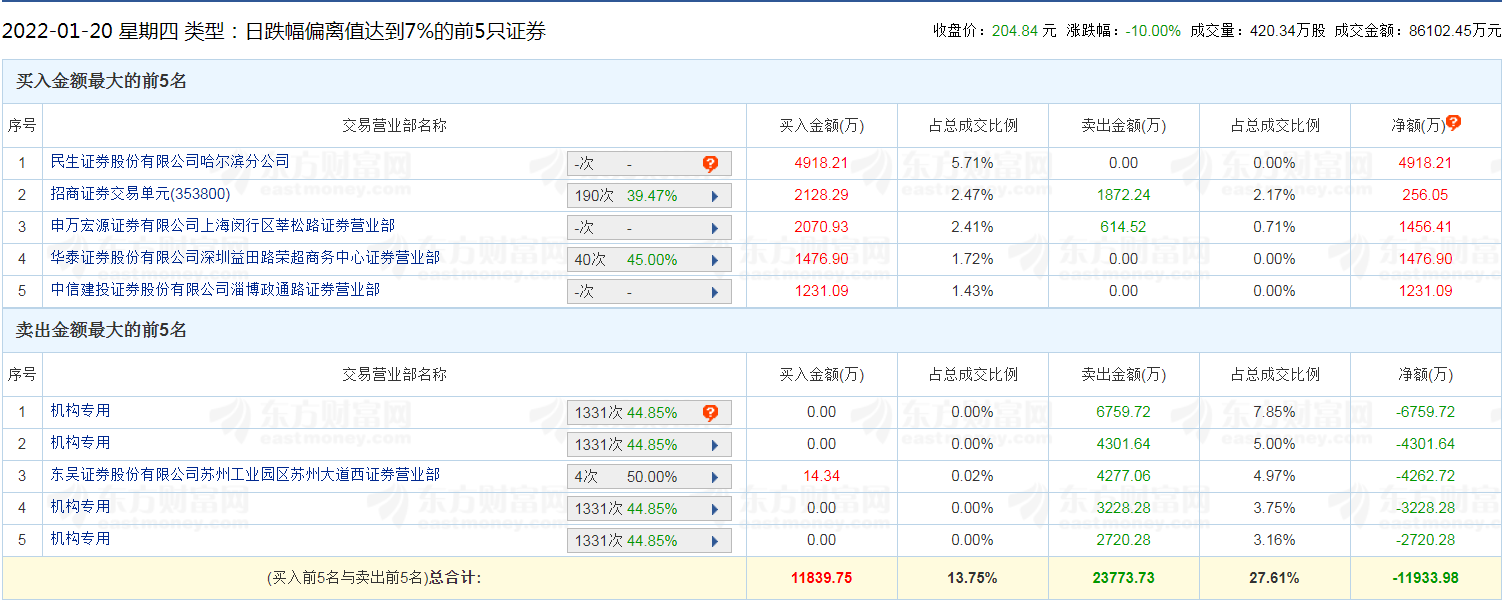Screen dimensions: 1504x601
Task: Expand arrow in 申万宏源上海闵行区莘松路 row
Action: point(715,228)
